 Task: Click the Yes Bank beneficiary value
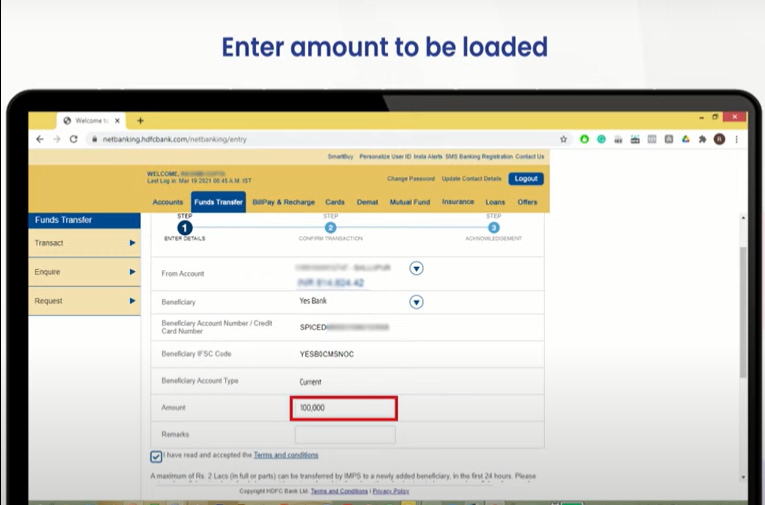(313, 301)
